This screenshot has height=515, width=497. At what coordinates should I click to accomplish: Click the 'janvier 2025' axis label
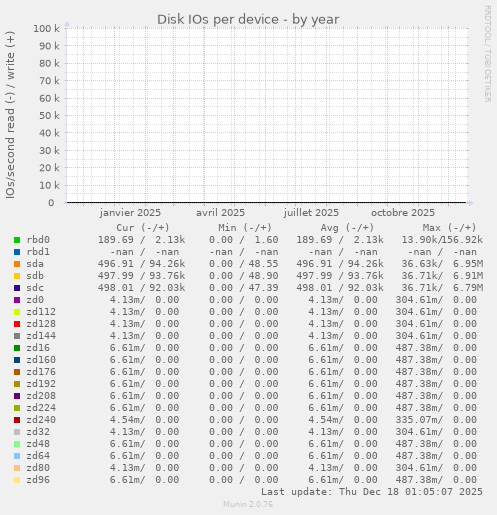click(130, 213)
